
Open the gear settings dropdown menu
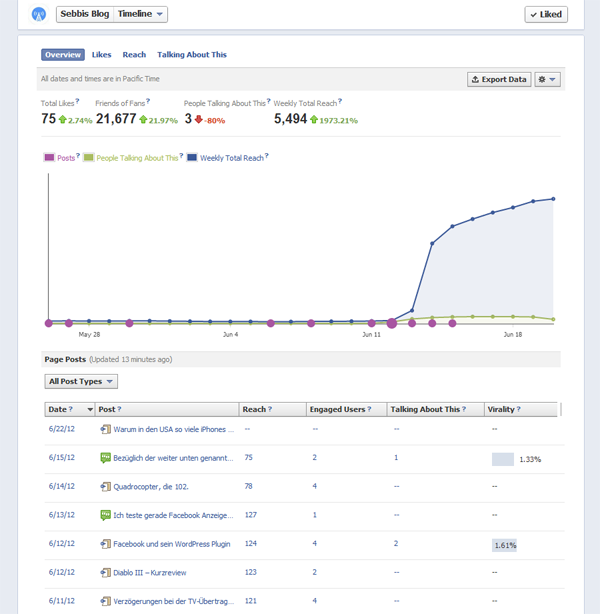click(547, 79)
